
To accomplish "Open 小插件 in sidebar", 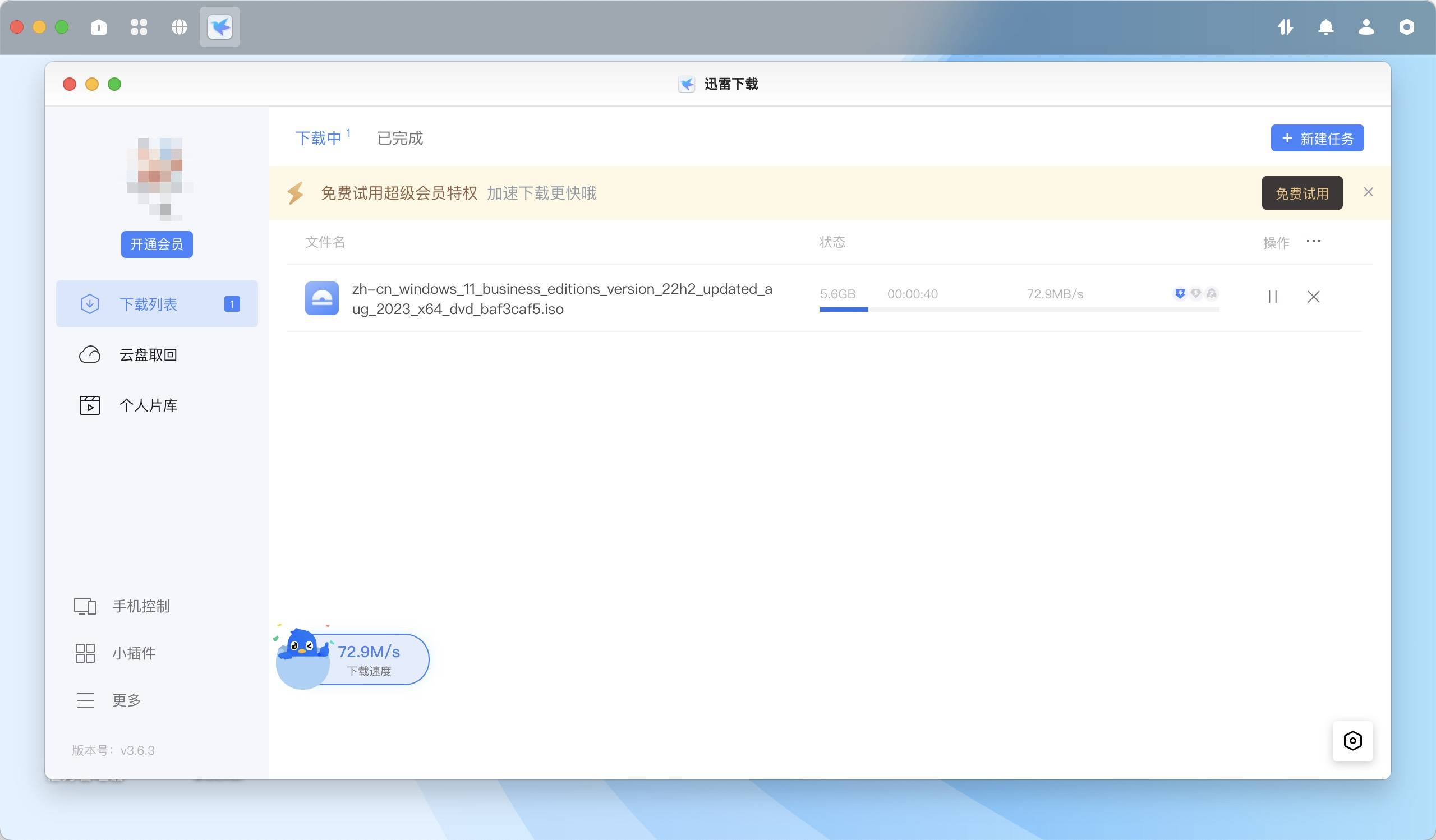I will pos(116,653).
